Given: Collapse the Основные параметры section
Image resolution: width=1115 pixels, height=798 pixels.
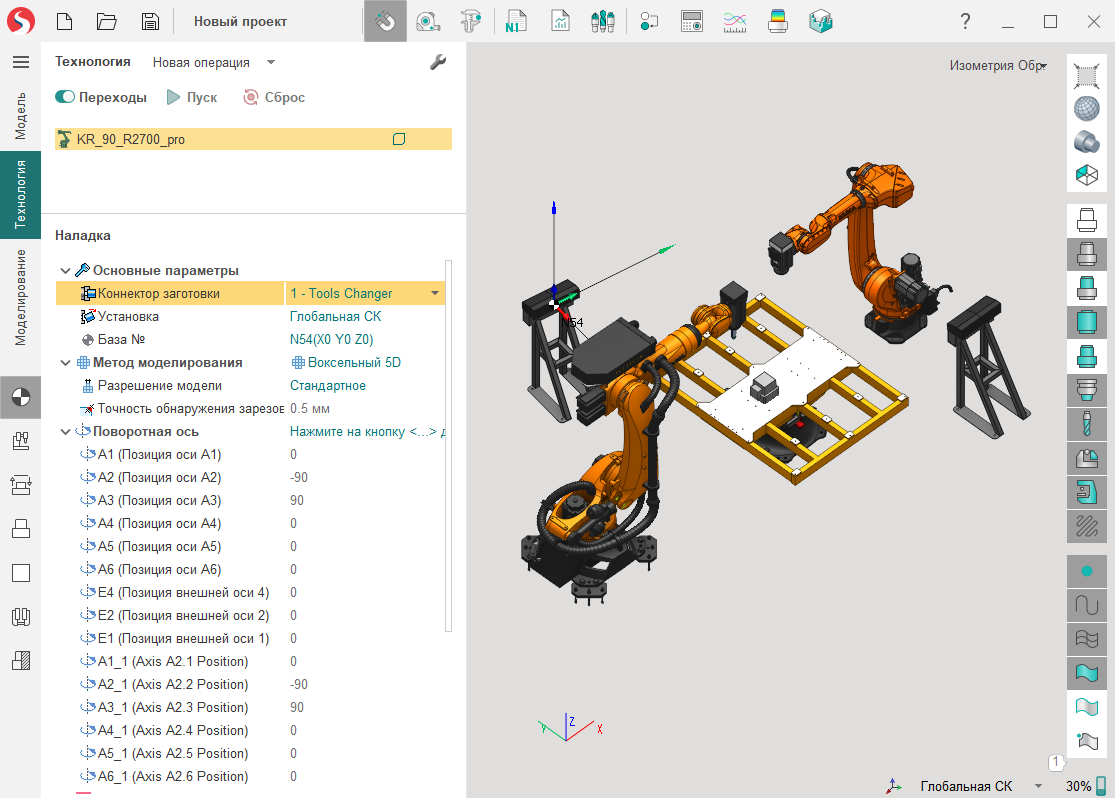Looking at the screenshot, I should pos(66,271).
